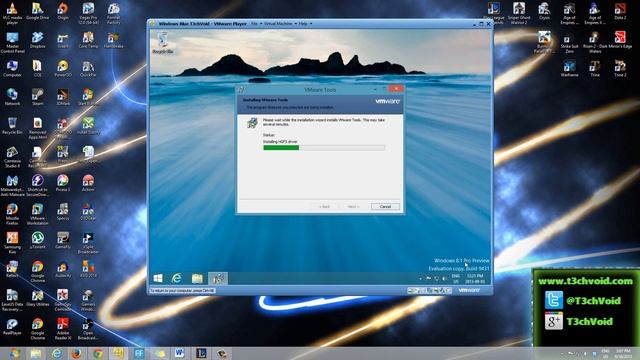Launch Core Temp desktop shortcut
The image size is (640, 360).
tap(88, 40)
